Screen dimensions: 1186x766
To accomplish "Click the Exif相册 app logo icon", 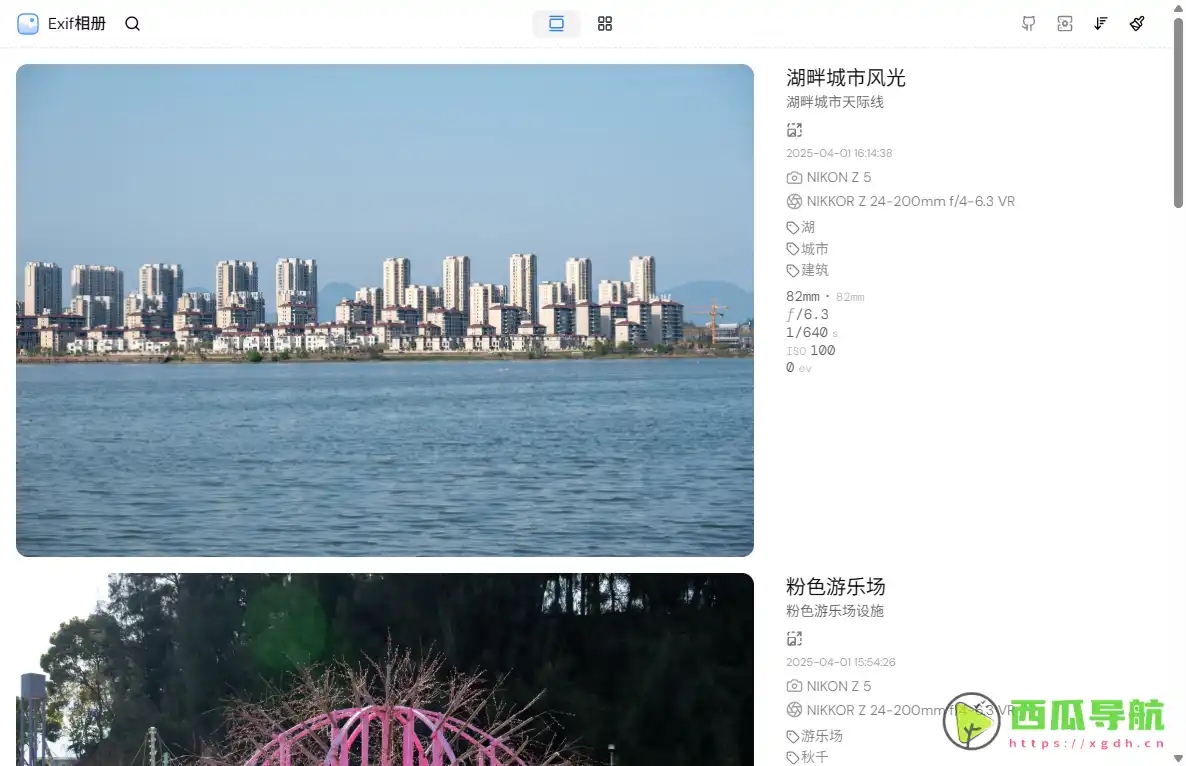I will pos(28,23).
